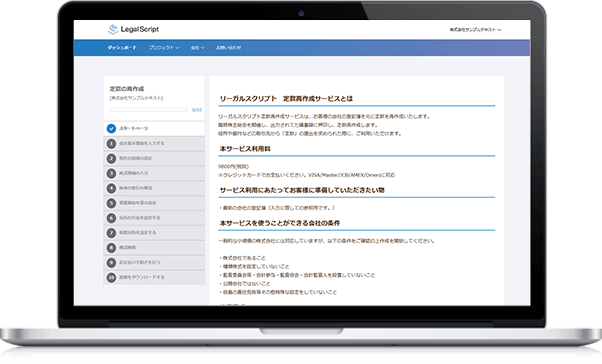
Task: Click the 本サービスを使うことができる会社の条件 heading
Action: [280, 223]
